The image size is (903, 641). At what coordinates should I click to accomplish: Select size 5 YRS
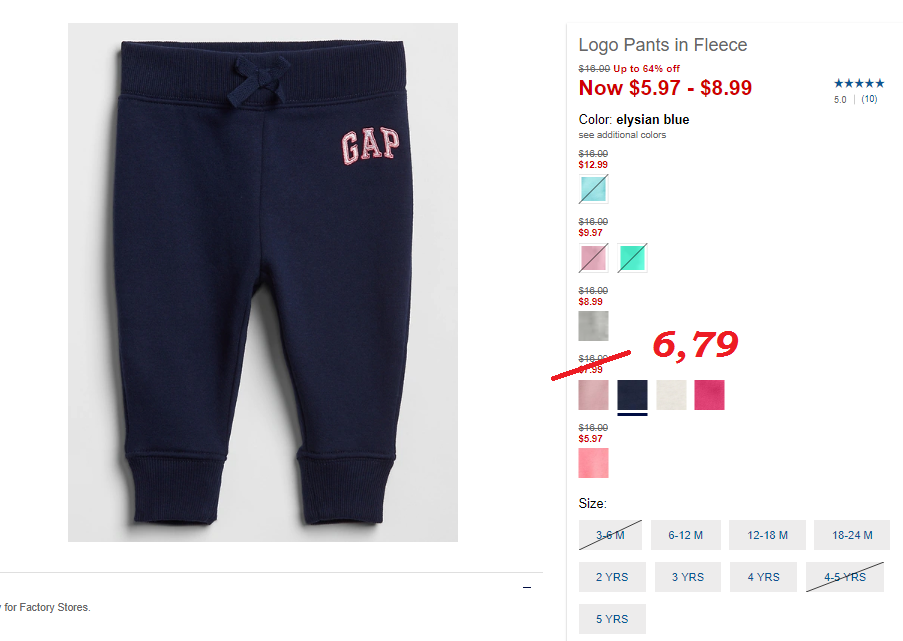point(612,619)
